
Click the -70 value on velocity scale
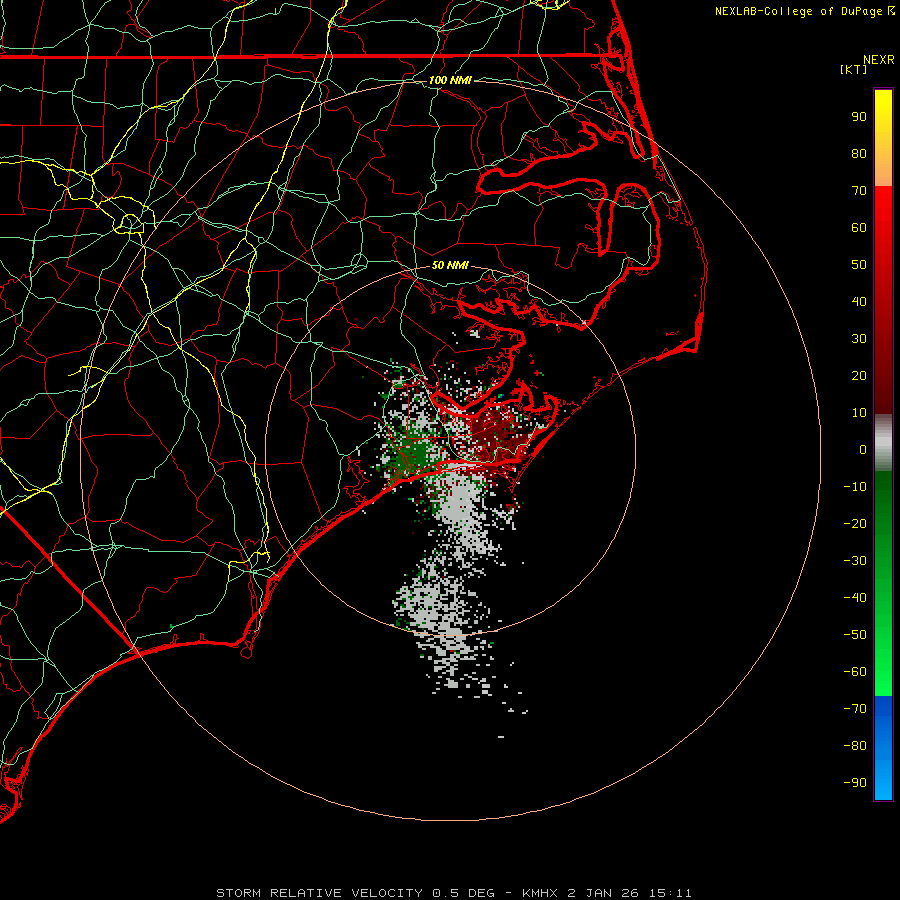click(855, 709)
